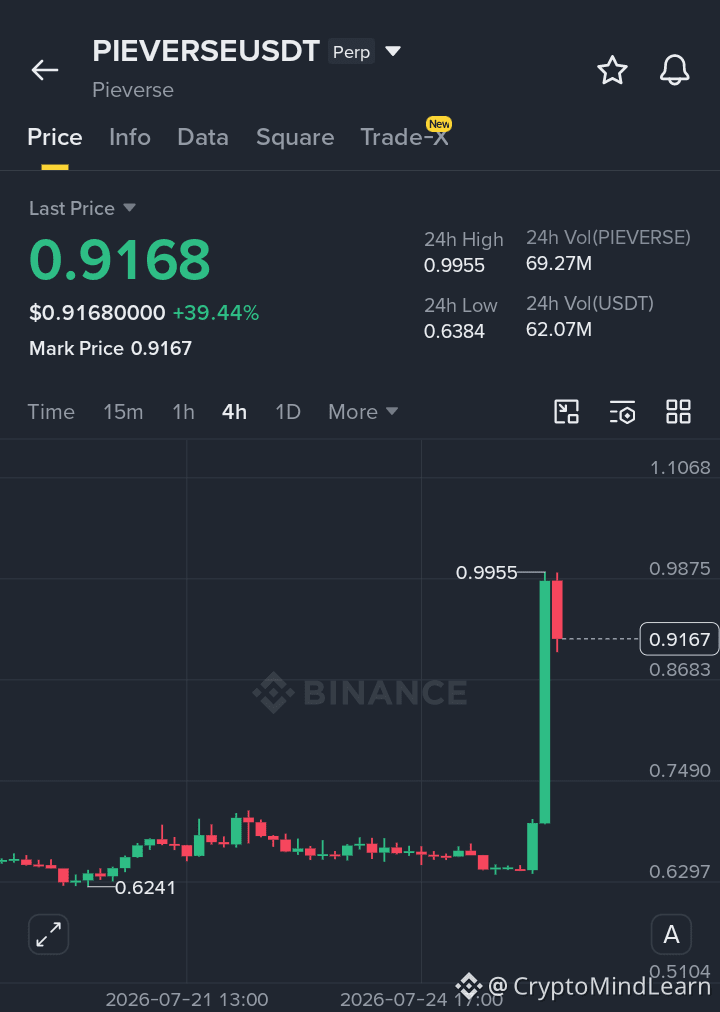Tap the +39.44% change value
Screen dimensions: 720x1012
pos(215,312)
